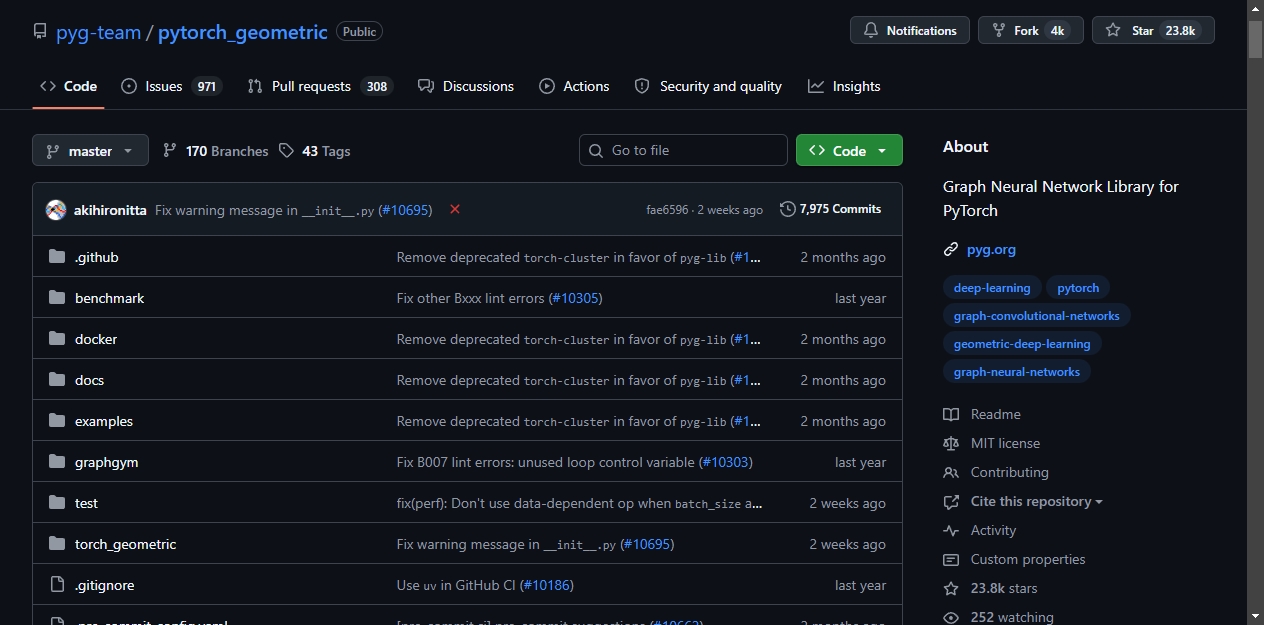Open the master branch dropdown
The height and width of the screenshot is (625, 1264).
[90, 150]
